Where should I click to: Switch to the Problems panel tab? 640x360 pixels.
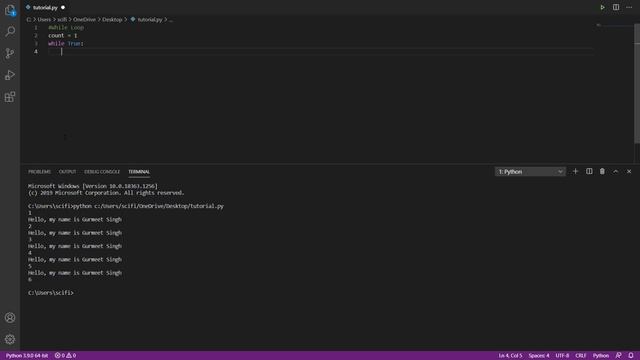pyautogui.click(x=39, y=172)
